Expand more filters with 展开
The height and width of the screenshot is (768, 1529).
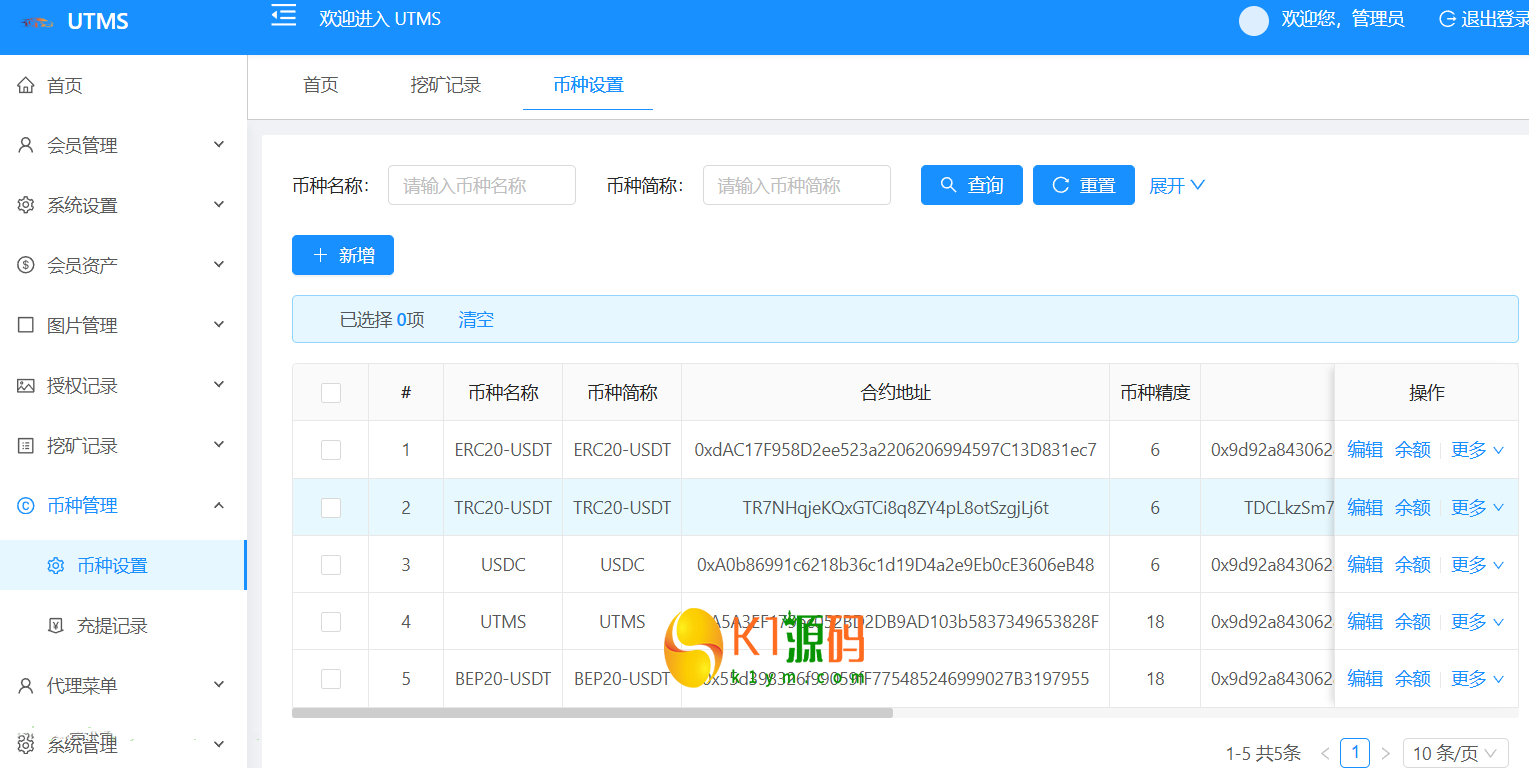click(1177, 185)
